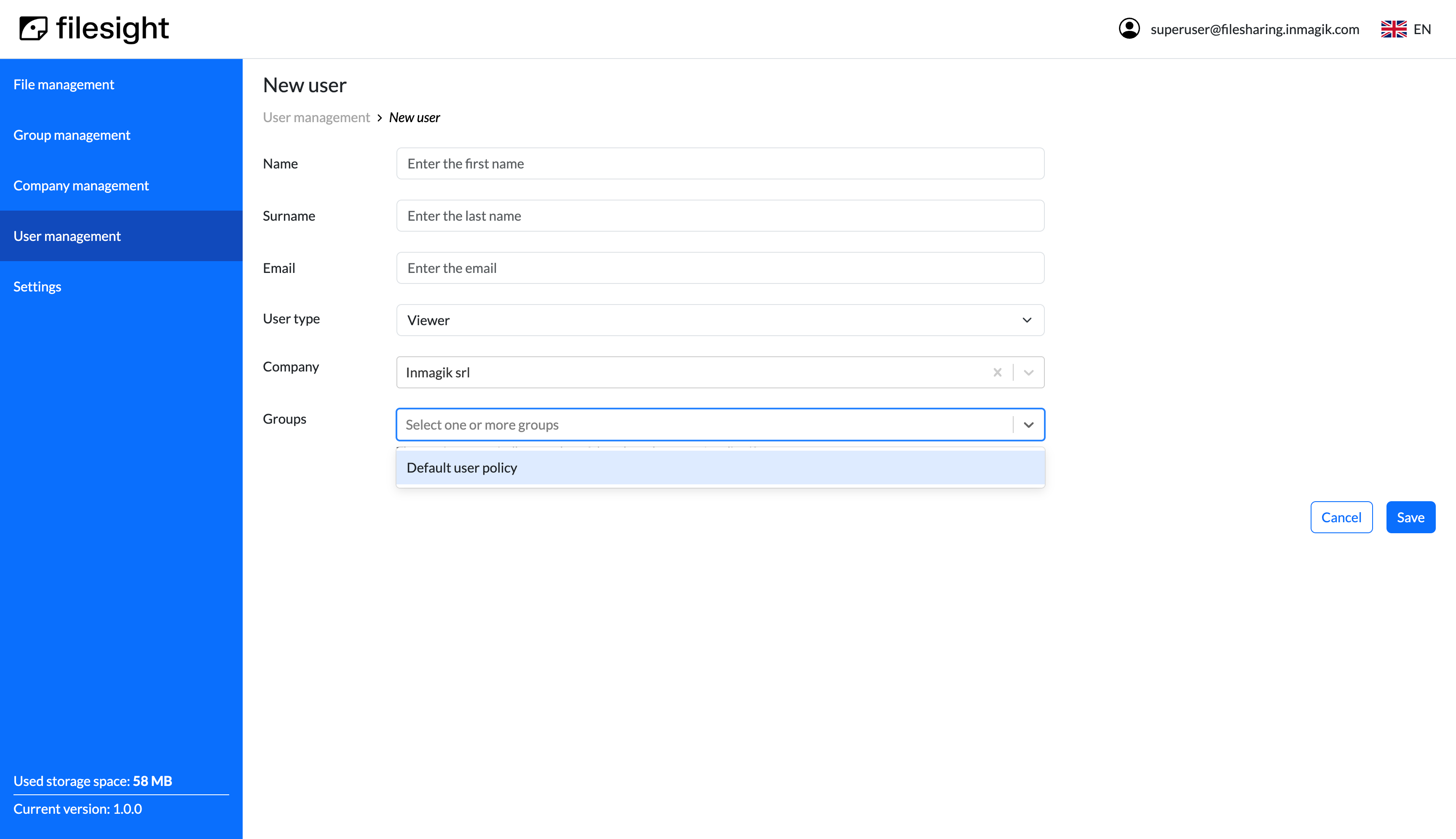
Task: Select User management in the sidebar
Action: click(x=67, y=236)
